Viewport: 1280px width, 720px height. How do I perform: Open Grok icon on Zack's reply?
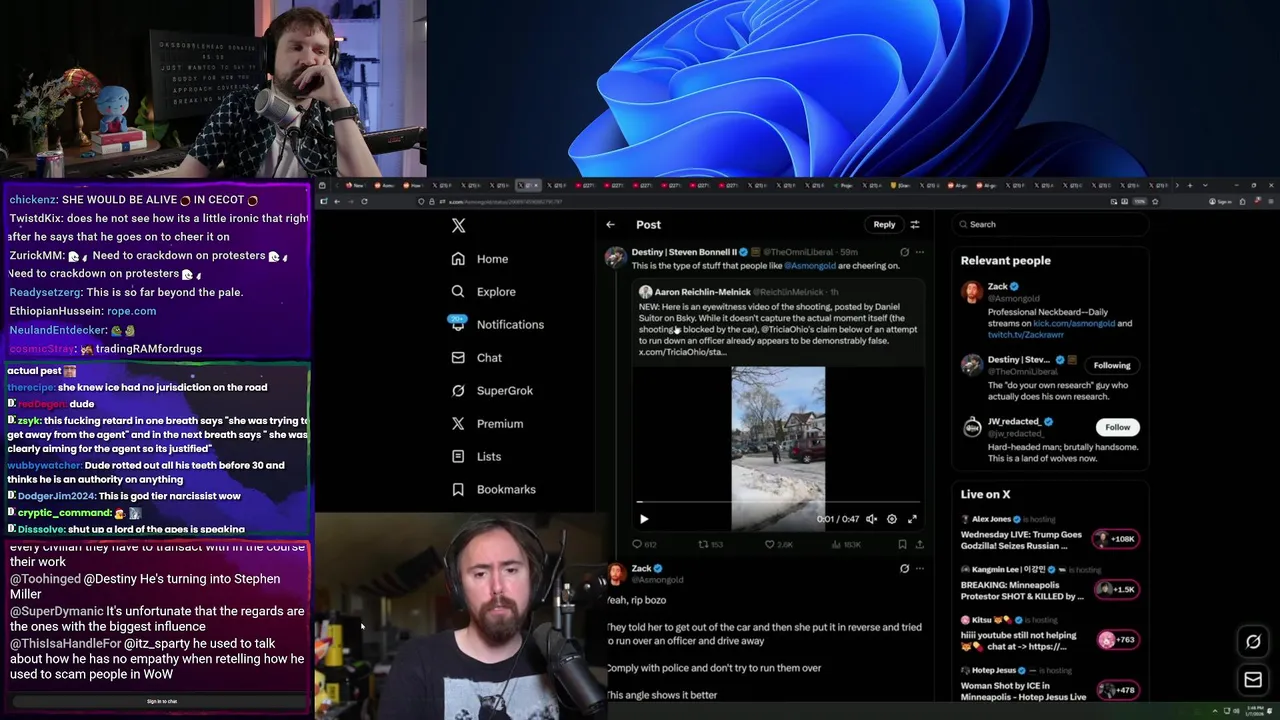coord(904,569)
